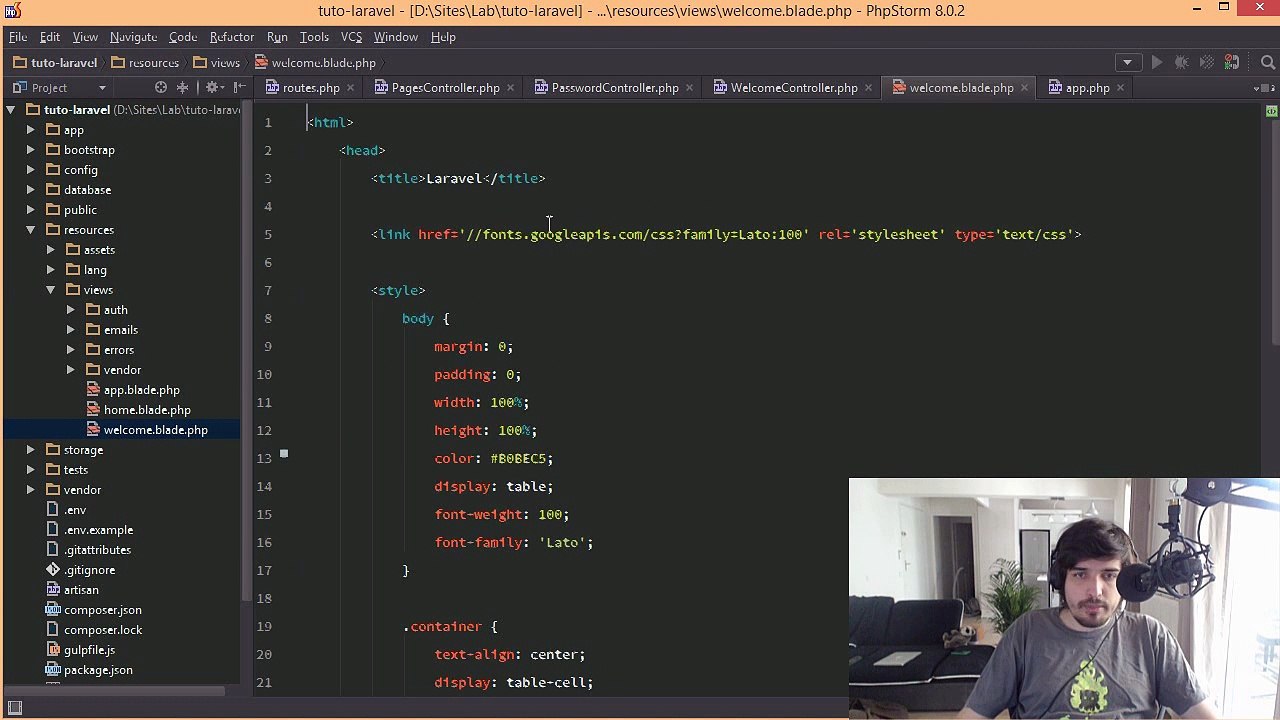
Task: Expand the bootstrap folder
Action: (x=30, y=150)
